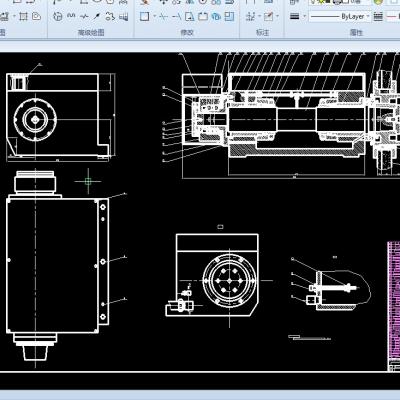Select the trim crossing-lines tool icon
Image resolution: width=400 pixels, height=400 pixels.
point(163,16)
